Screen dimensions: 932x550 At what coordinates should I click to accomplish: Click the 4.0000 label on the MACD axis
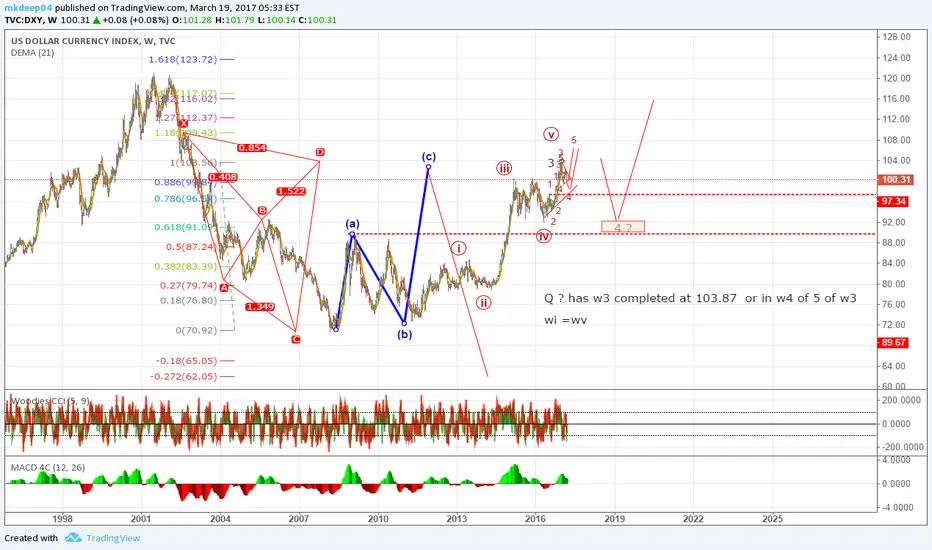pyautogui.click(x=898, y=460)
